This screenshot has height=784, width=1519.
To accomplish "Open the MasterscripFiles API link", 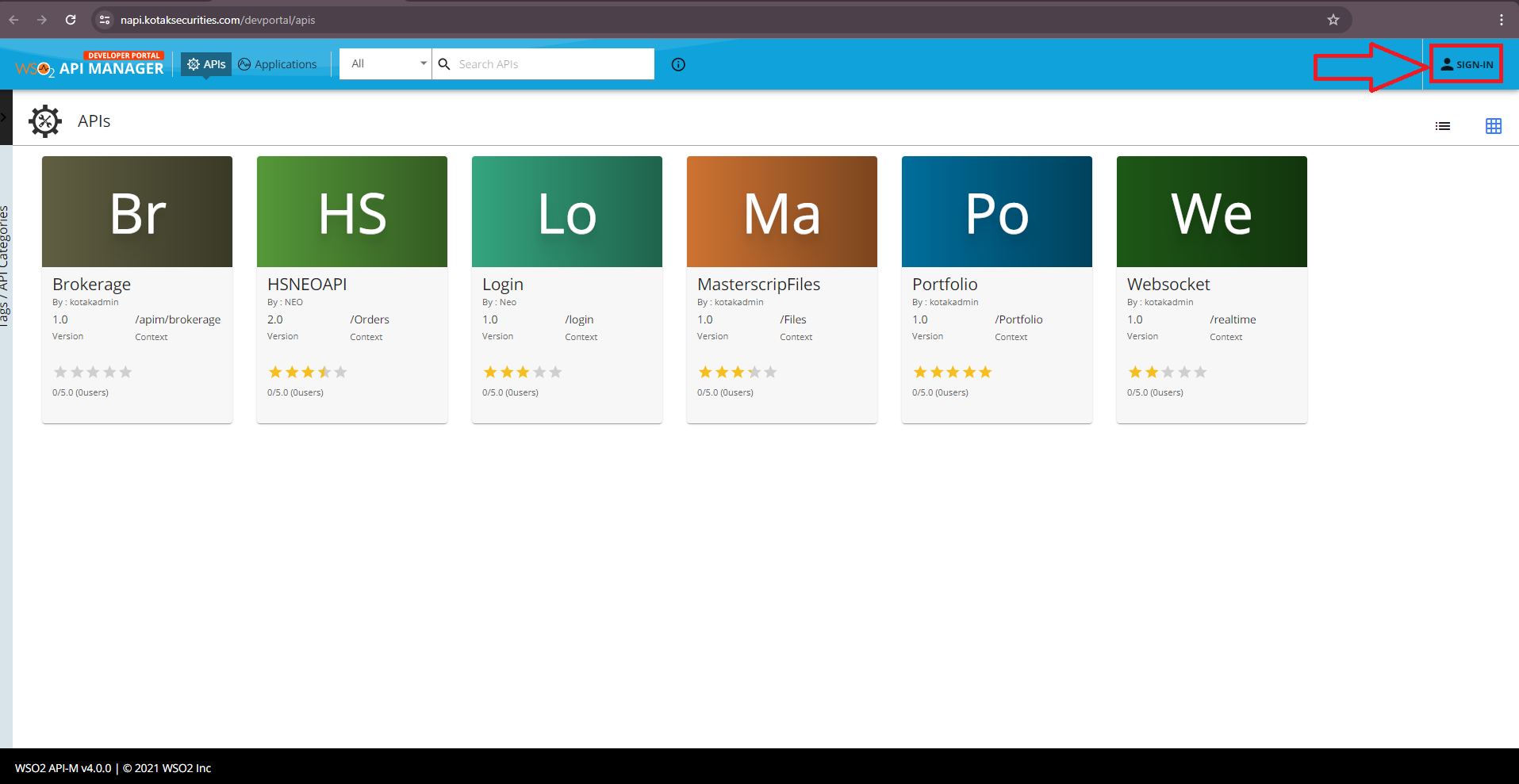I will 758,285.
